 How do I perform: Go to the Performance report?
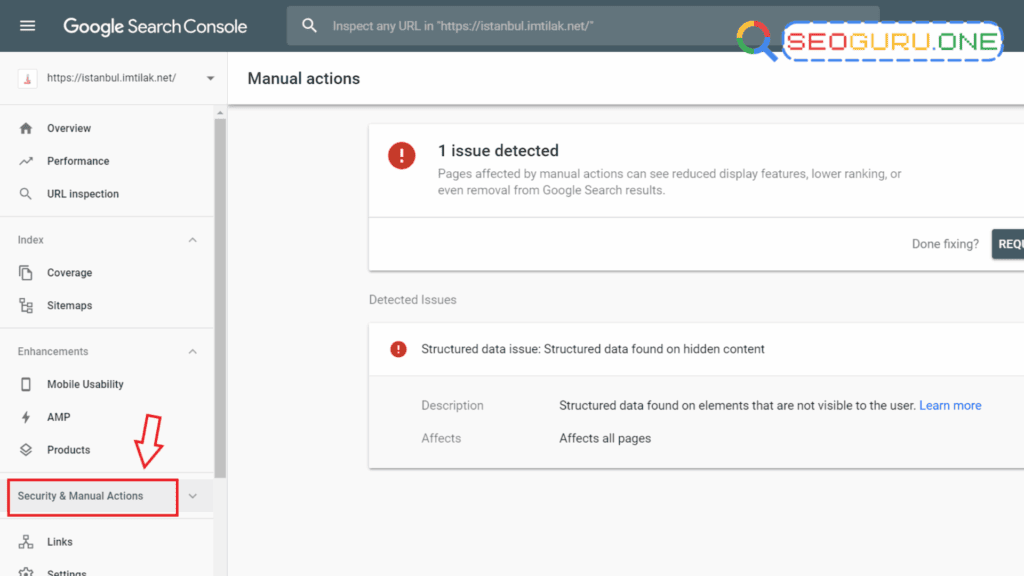(78, 161)
